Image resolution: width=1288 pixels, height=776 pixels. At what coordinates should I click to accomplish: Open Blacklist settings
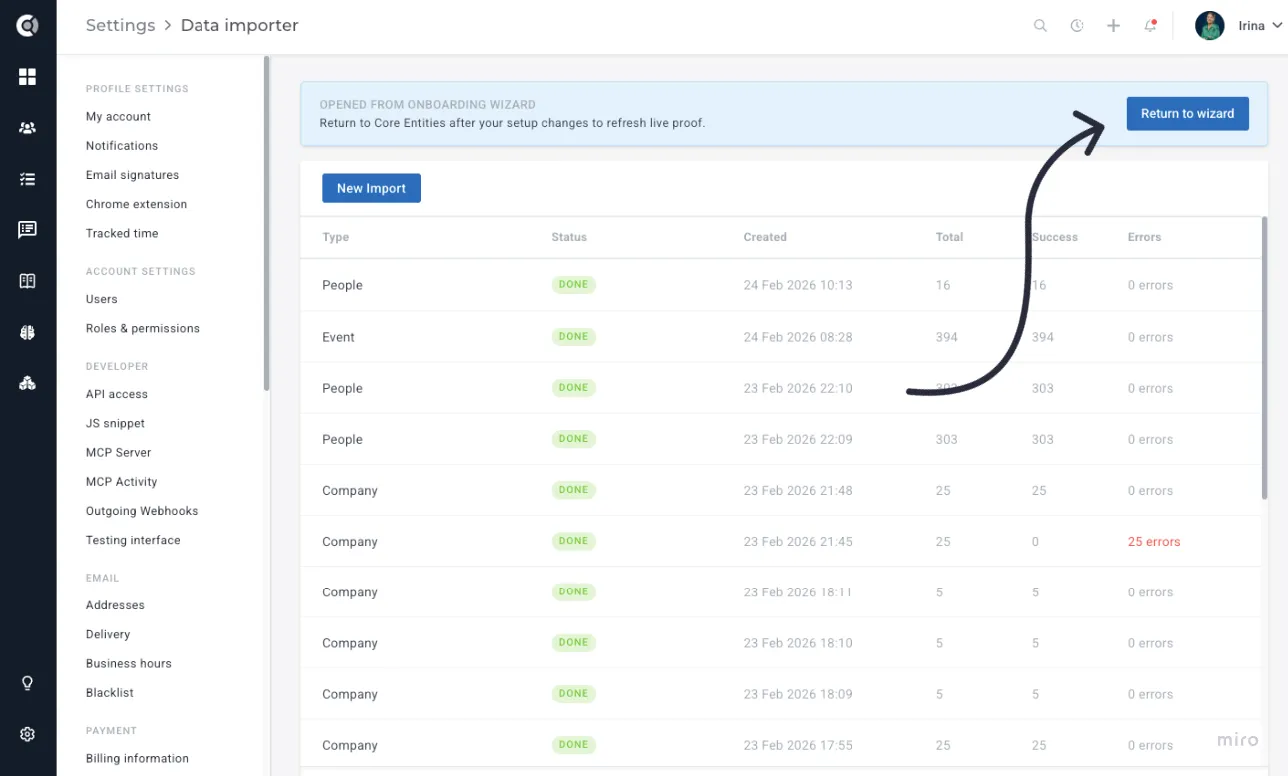click(x=109, y=692)
